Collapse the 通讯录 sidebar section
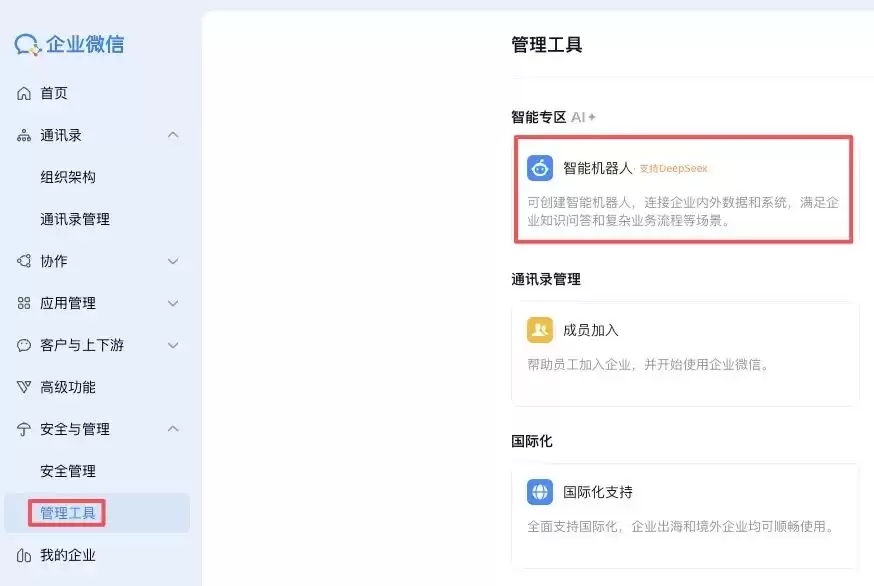This screenshot has height=586, width=874. pyautogui.click(x=173, y=135)
